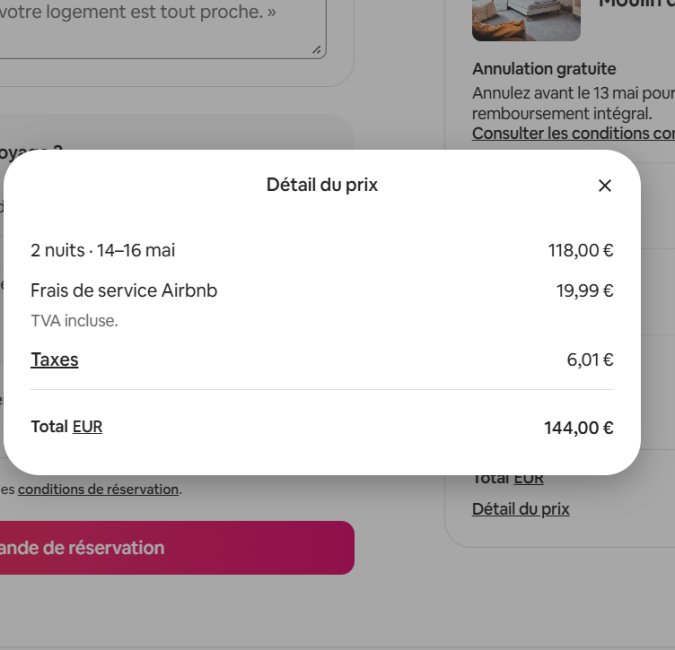Click the 6,01 € taxes amount

tap(589, 360)
